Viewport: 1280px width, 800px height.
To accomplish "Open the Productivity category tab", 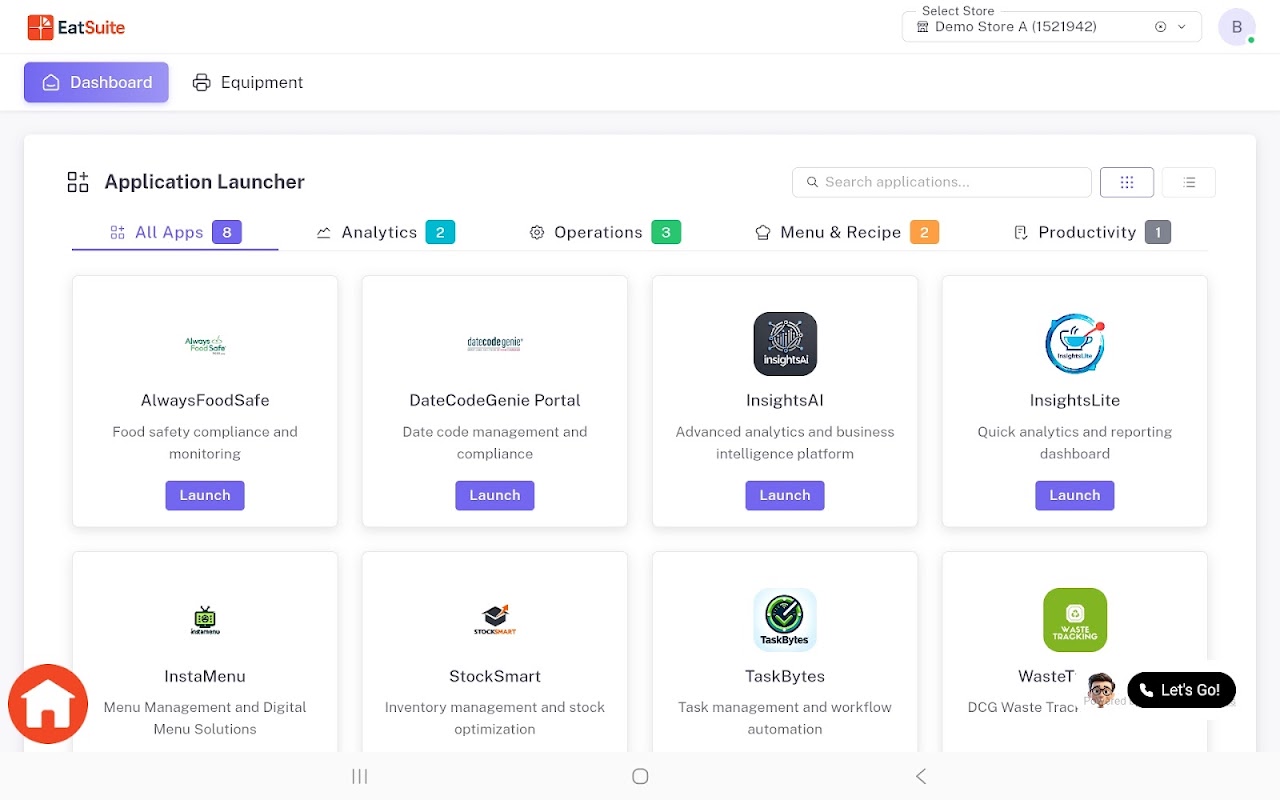I will tap(1091, 232).
